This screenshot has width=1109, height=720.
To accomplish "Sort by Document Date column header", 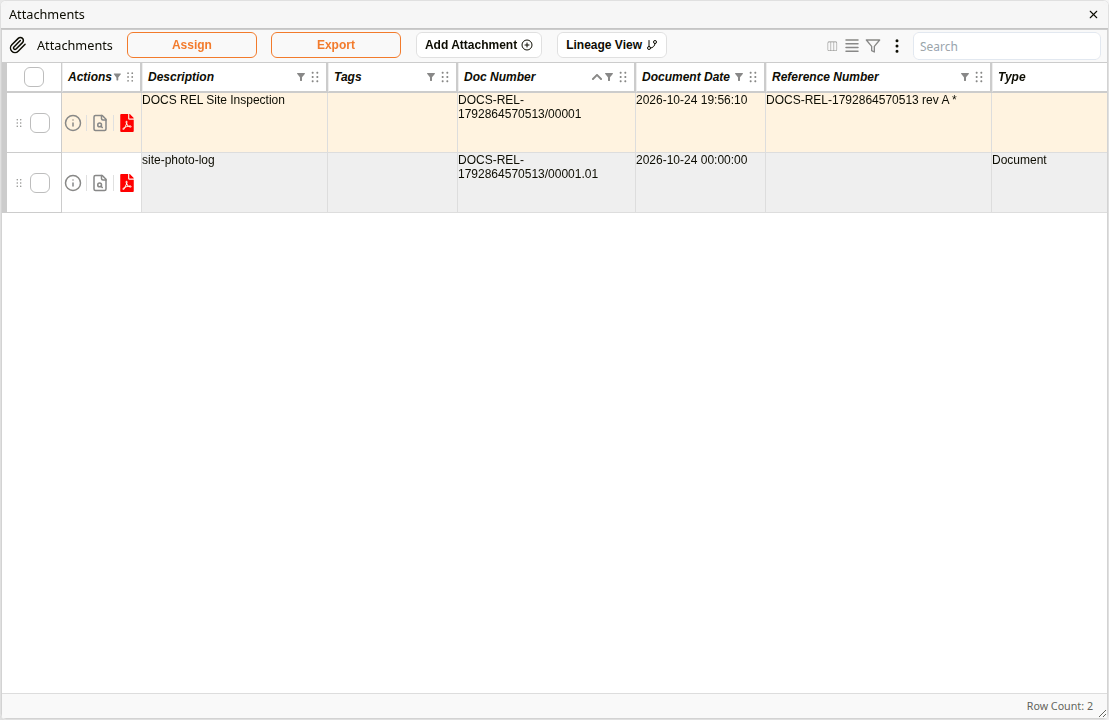I will tap(685, 77).
